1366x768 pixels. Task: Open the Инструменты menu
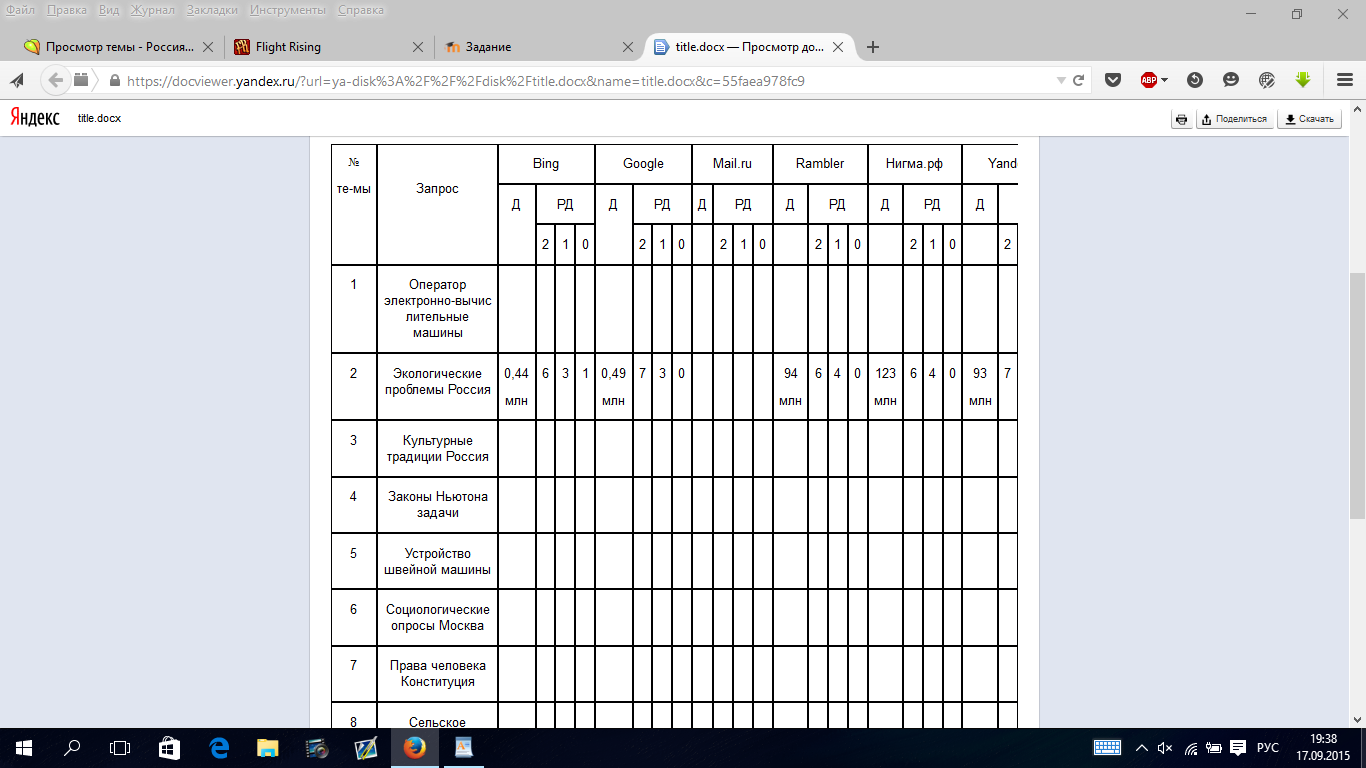pos(288,10)
